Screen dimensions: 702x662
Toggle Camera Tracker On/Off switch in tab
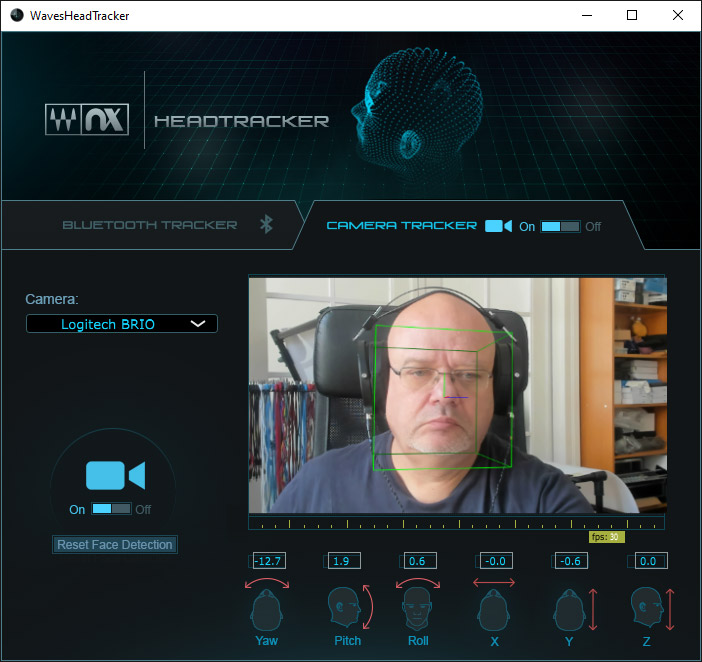point(560,227)
